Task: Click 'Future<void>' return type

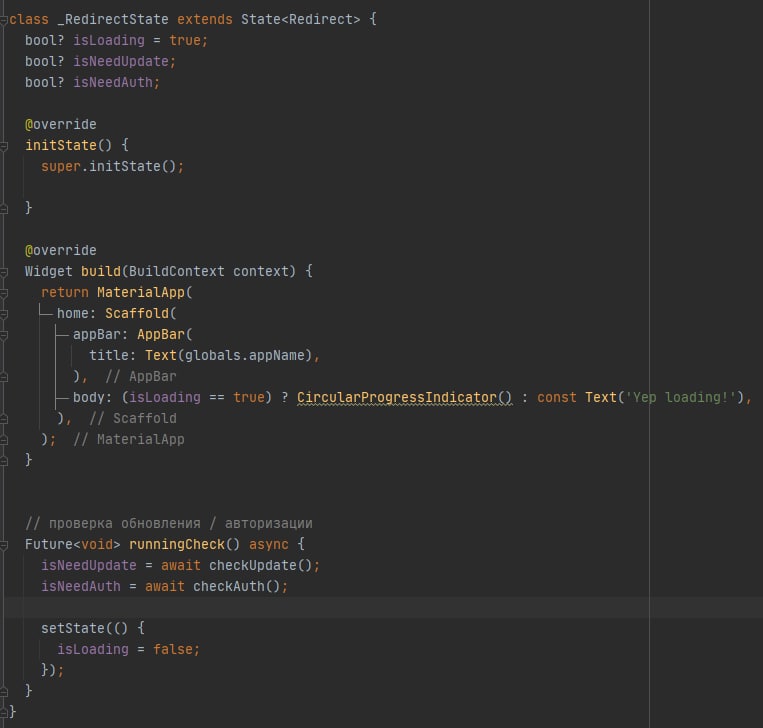Action: (x=73, y=545)
